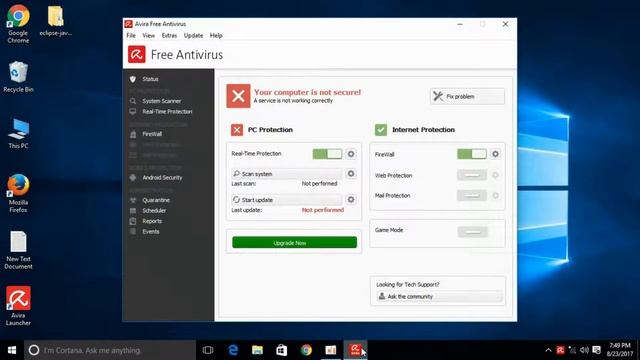The height and width of the screenshot is (360, 640).
Task: Open Windows Store from taskbar
Action: pos(282,350)
